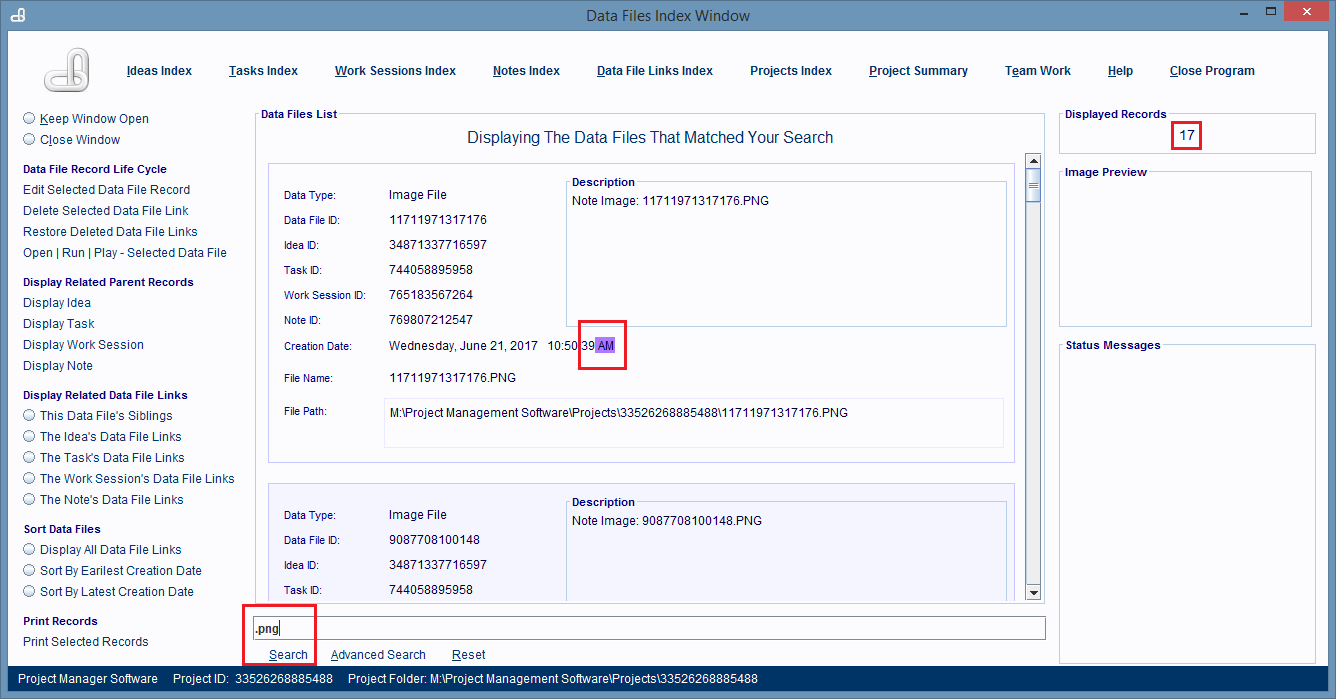1336x699 pixels.
Task: Click Print Selected Records
Action: click(85, 642)
